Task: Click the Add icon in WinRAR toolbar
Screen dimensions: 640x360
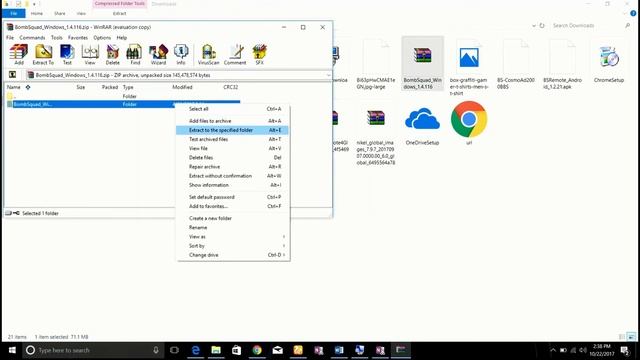Action: point(19,54)
